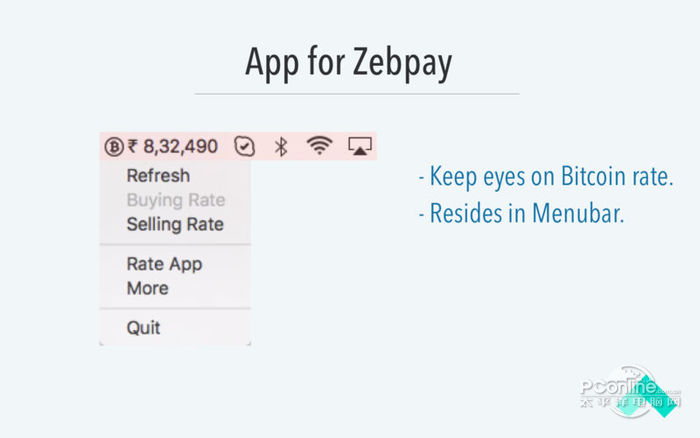The width and height of the screenshot is (700, 438).
Task: Switch to Selling Rate in the menu
Action: (174, 224)
